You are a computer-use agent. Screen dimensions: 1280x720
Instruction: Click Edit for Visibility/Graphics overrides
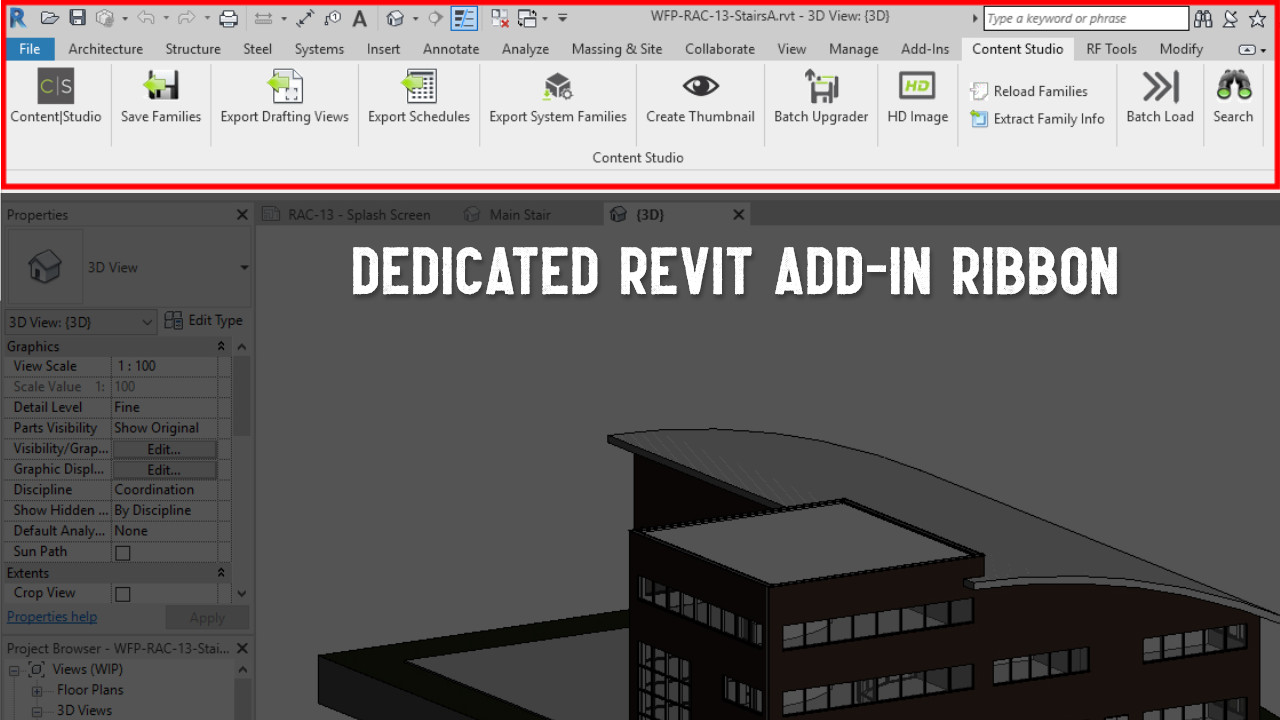(164, 449)
